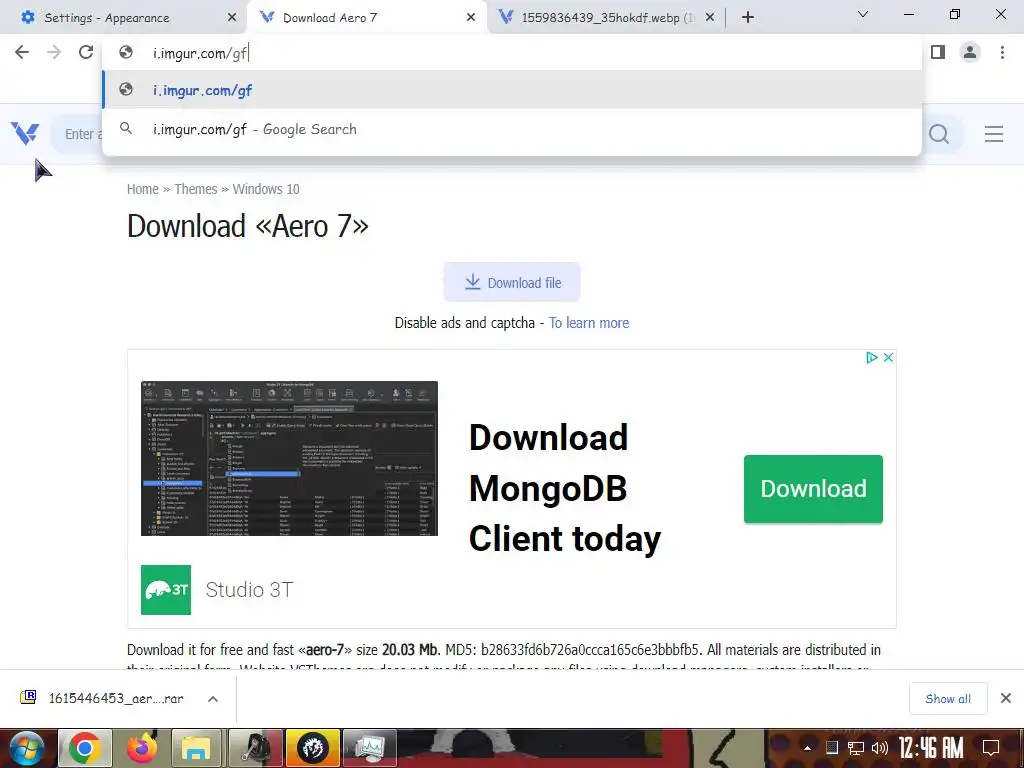Open the Windows Start button
Viewport: 1024px width, 768px height.
tap(25, 748)
